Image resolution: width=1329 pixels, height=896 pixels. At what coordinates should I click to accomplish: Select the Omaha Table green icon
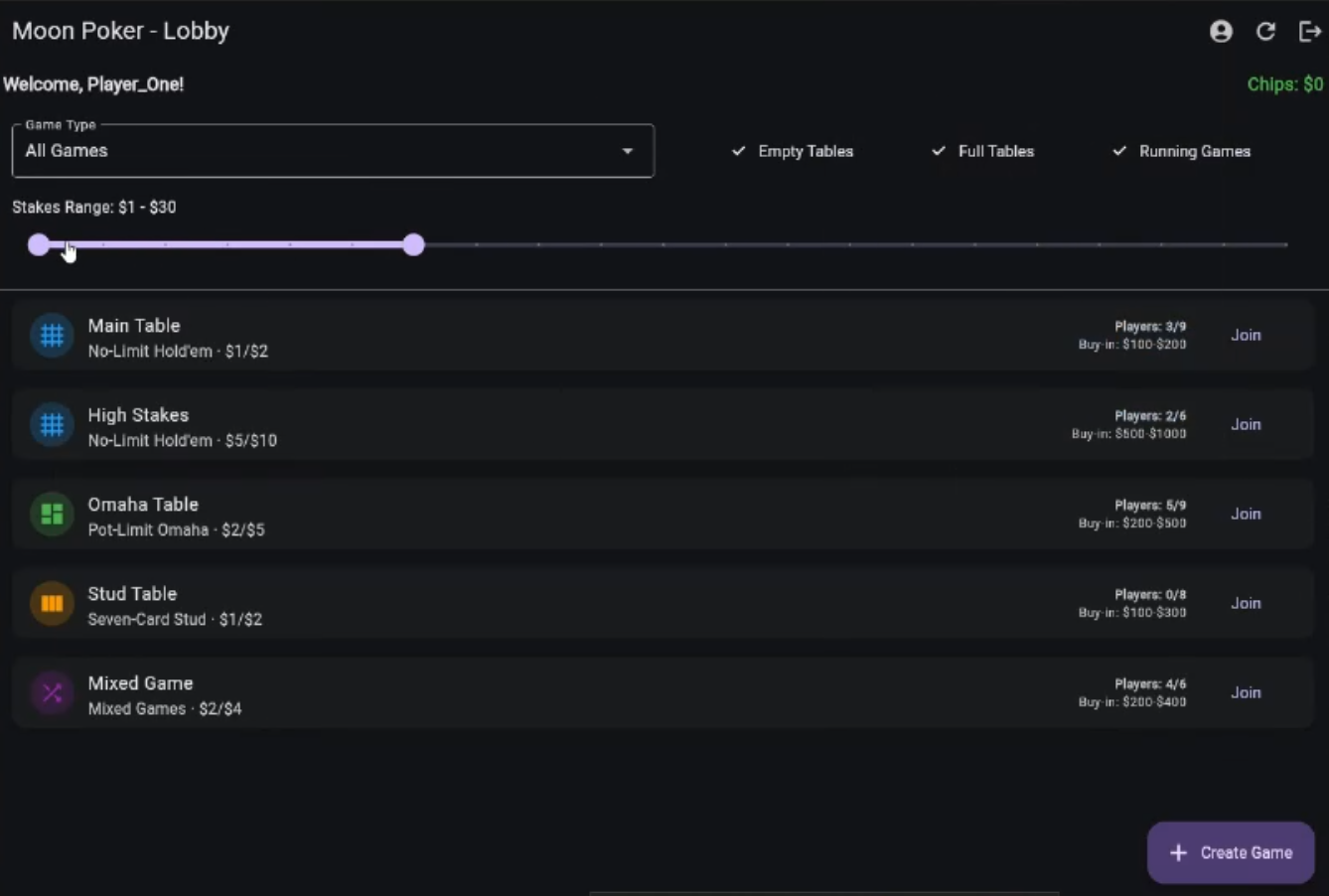pyautogui.click(x=51, y=514)
